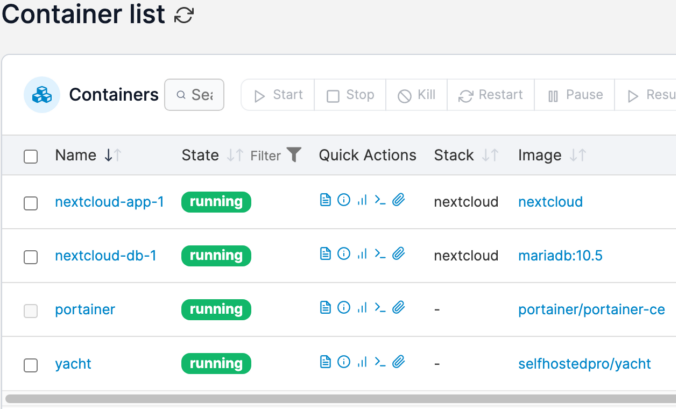View stats icon for portainer container
The height and width of the screenshot is (409, 676).
tap(362, 308)
